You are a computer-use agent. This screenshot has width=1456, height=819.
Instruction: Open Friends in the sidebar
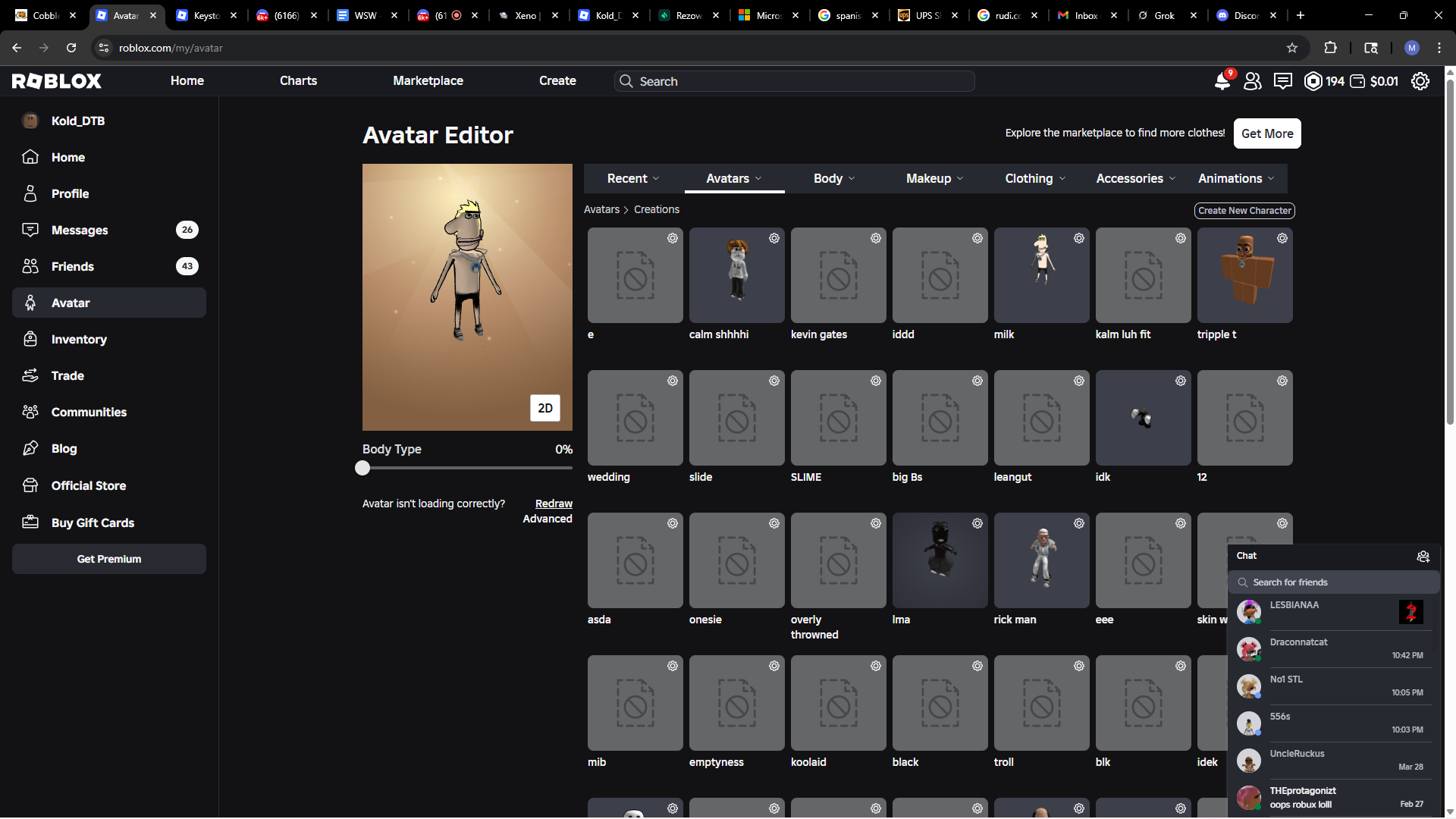point(109,266)
